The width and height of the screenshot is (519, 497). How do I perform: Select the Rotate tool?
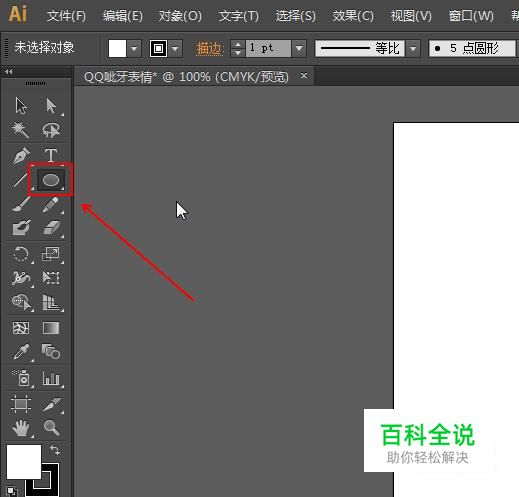[21, 254]
